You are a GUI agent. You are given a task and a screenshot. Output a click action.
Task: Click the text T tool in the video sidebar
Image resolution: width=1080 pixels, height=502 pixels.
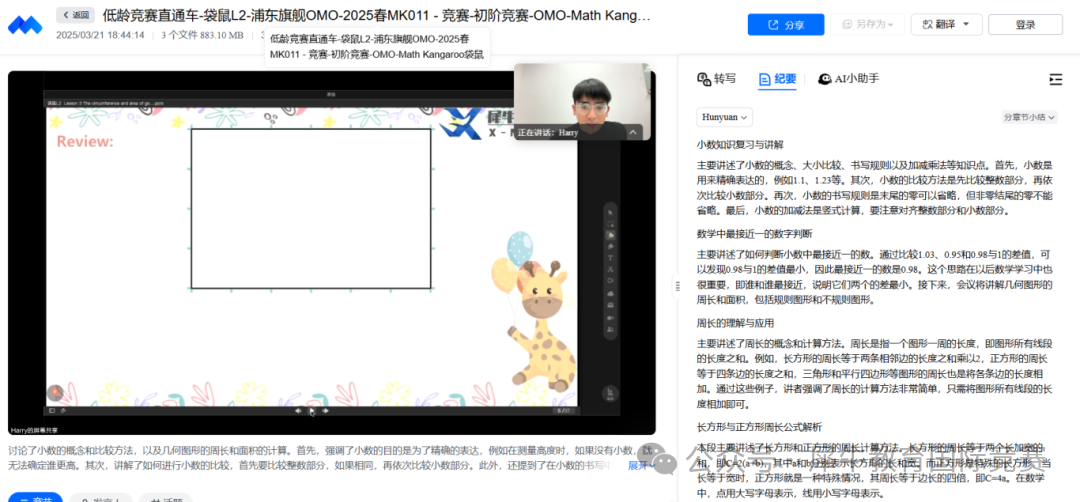[x=610, y=258]
